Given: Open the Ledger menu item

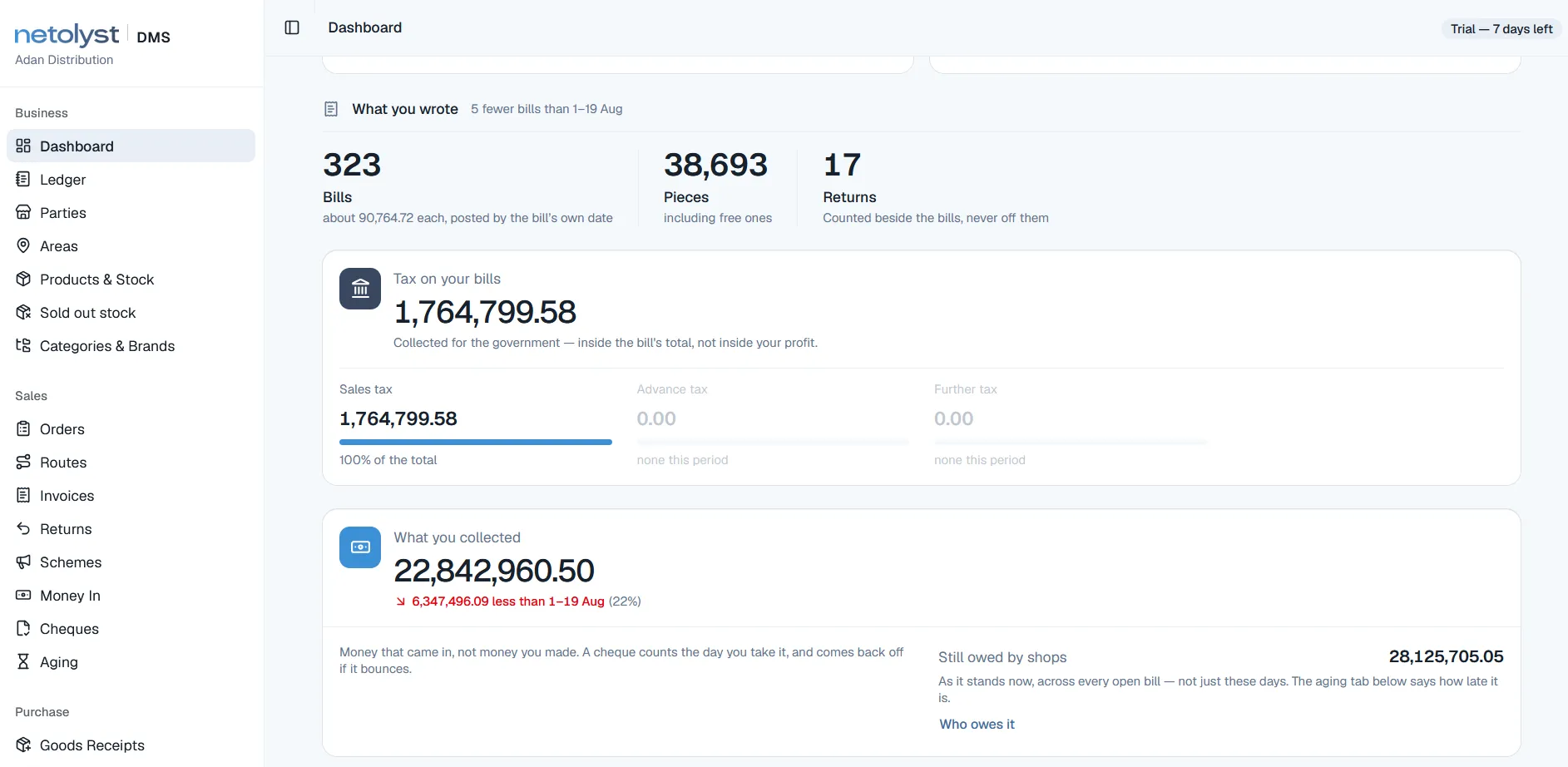Looking at the screenshot, I should pos(131,179).
